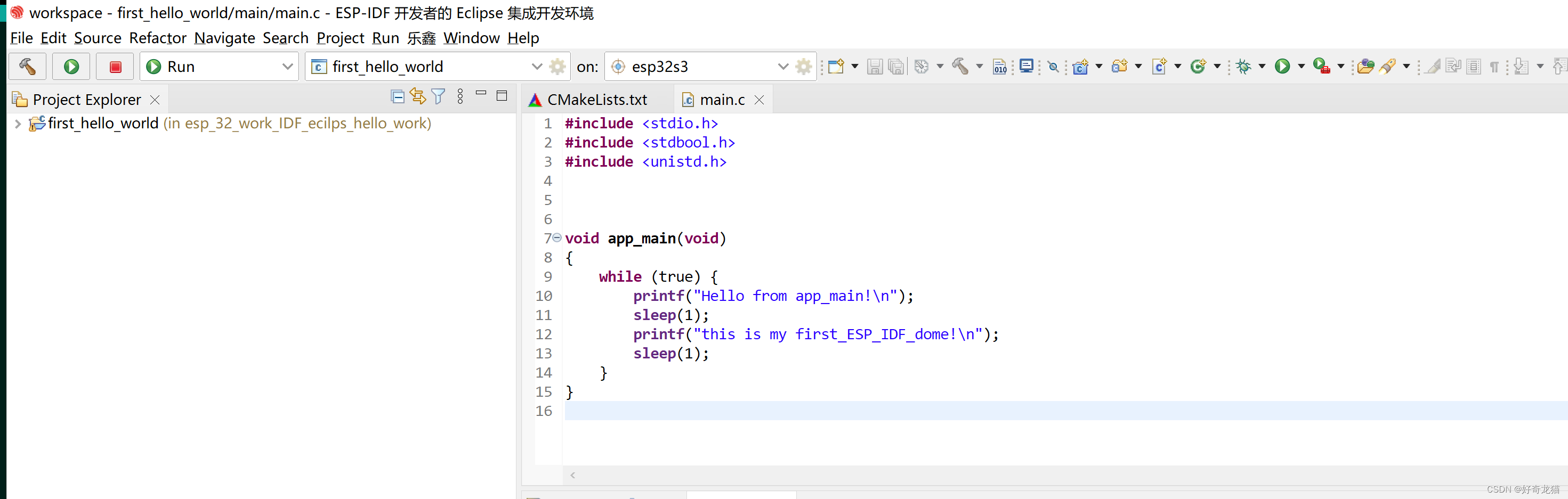Image resolution: width=1568 pixels, height=499 pixels.
Task: Maximize the Project Explorer panel
Action: tap(502, 95)
